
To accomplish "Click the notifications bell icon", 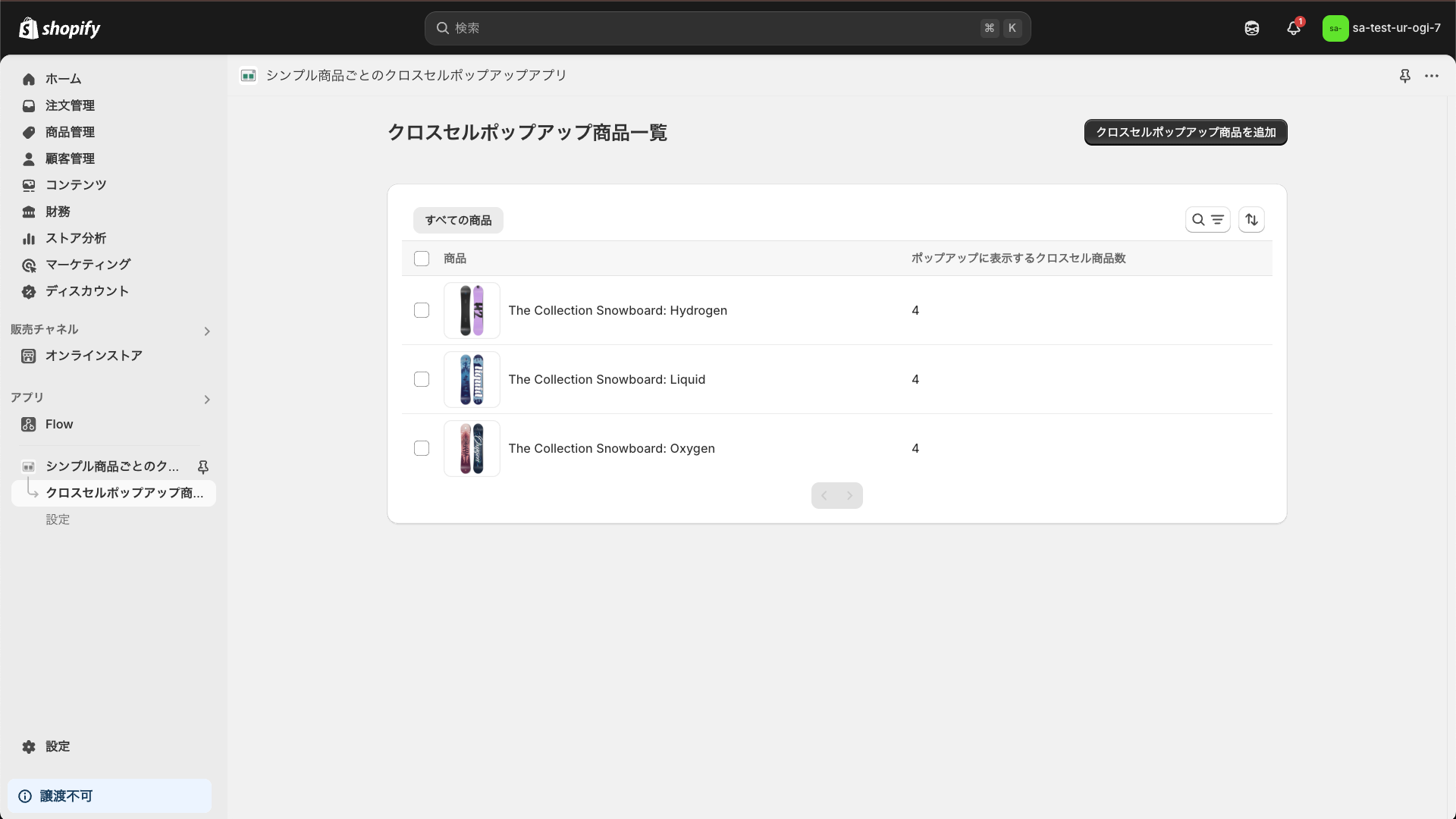I will [1294, 29].
